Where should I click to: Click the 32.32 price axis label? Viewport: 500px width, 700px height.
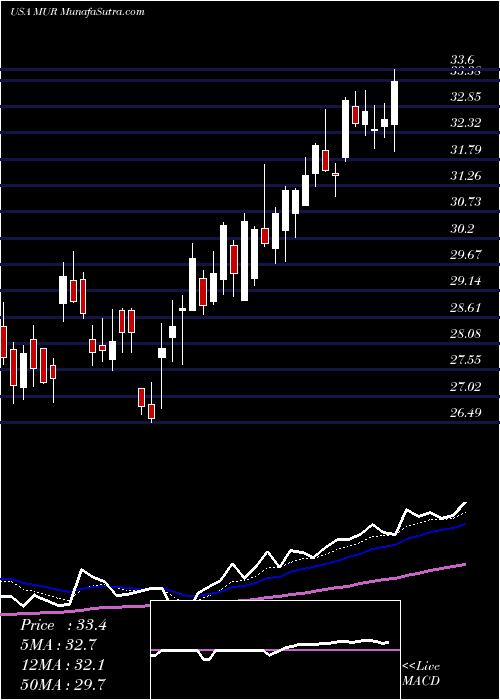(x=466, y=123)
